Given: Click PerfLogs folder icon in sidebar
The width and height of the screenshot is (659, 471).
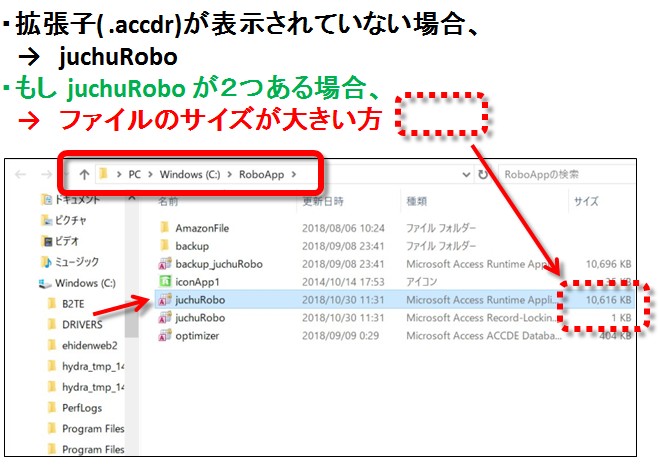Looking at the screenshot, I should [x=52, y=407].
